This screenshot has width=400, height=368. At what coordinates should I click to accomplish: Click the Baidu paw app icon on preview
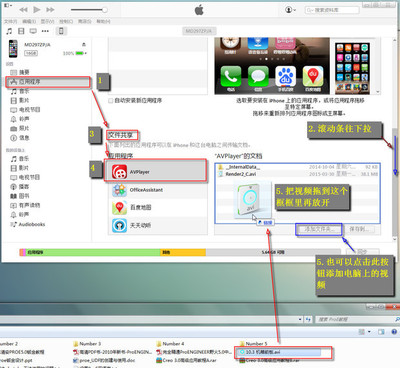point(286,76)
